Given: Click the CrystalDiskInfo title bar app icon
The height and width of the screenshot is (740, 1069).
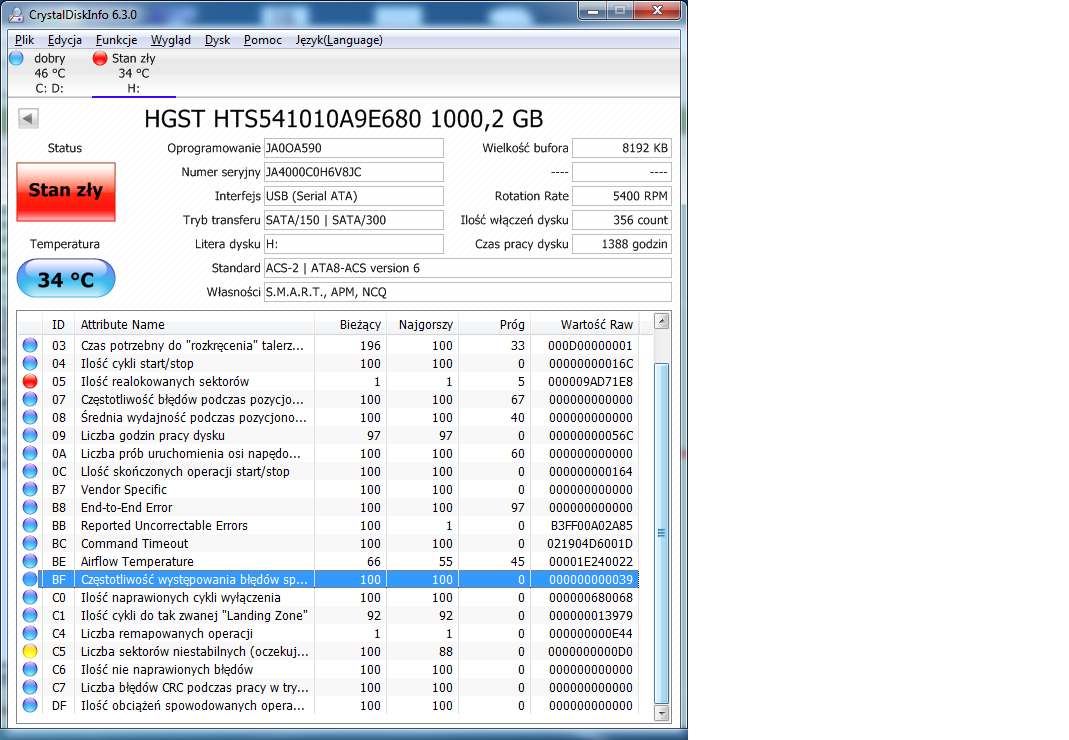Looking at the screenshot, I should [x=16, y=14].
